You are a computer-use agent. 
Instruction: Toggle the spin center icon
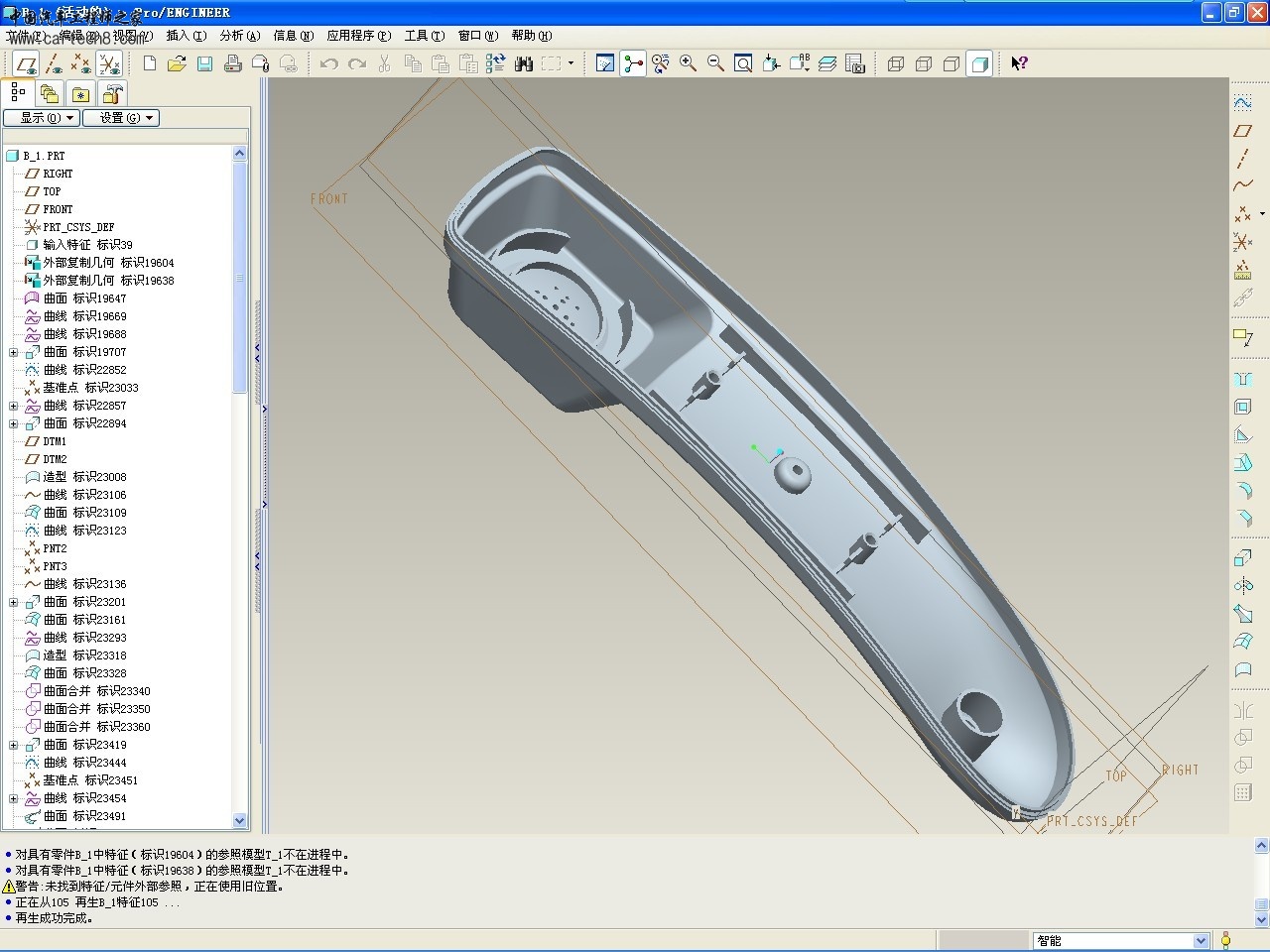click(x=633, y=63)
